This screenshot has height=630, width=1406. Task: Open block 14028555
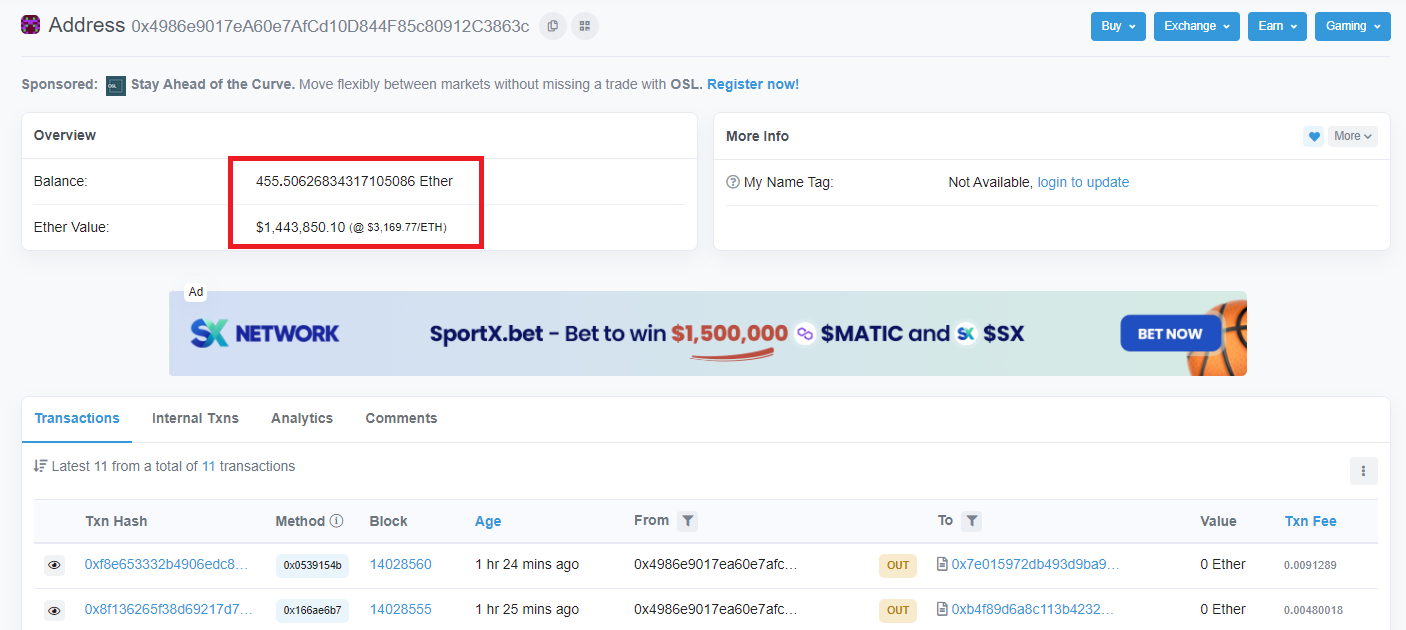(x=401, y=609)
